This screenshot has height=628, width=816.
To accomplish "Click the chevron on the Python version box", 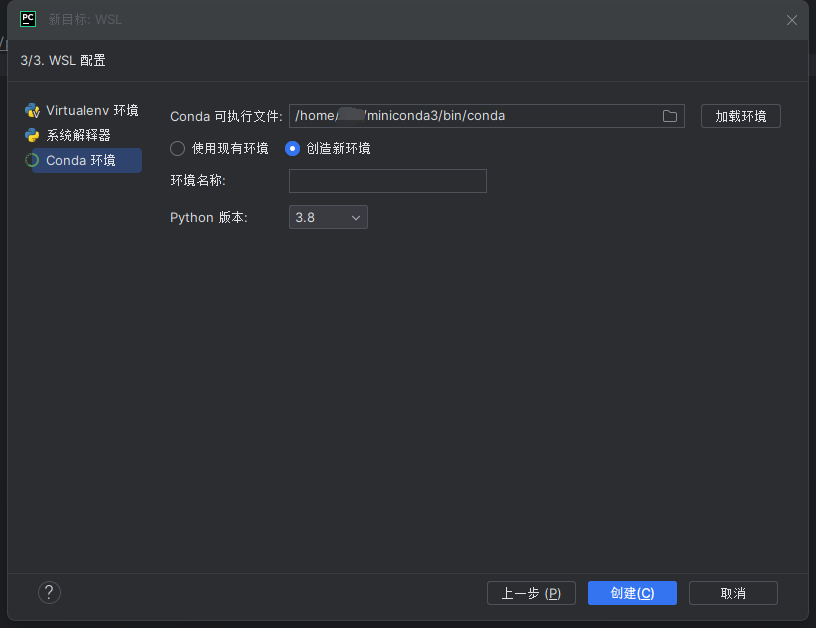I will pos(356,217).
